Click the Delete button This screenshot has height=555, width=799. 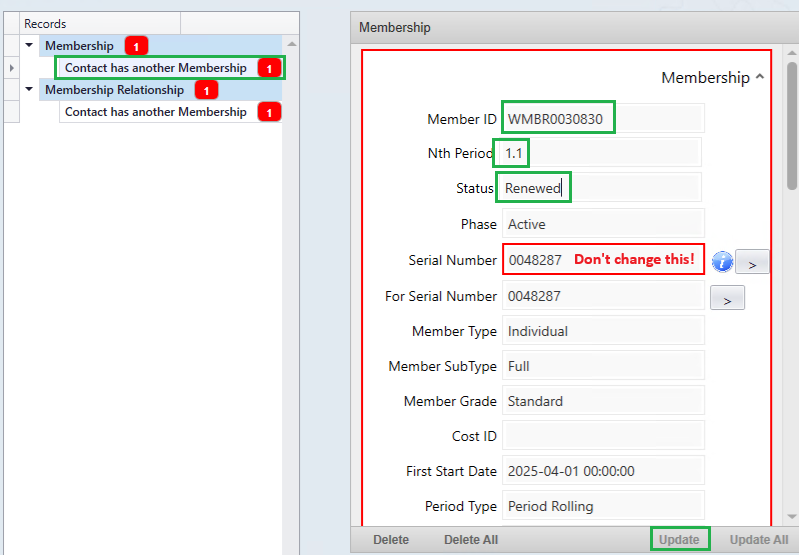pyautogui.click(x=391, y=539)
